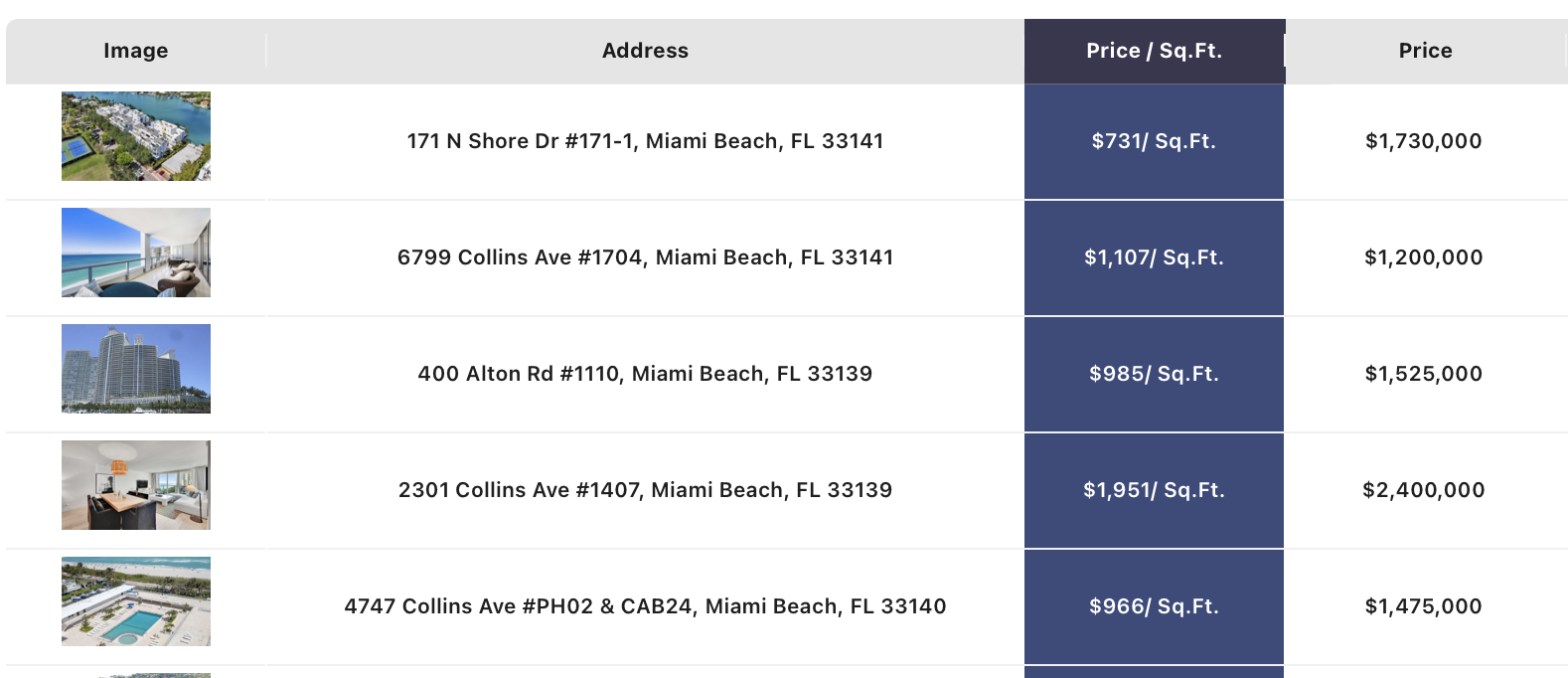Select the $1,730,000 price cell
1568x678 pixels.
[1424, 141]
